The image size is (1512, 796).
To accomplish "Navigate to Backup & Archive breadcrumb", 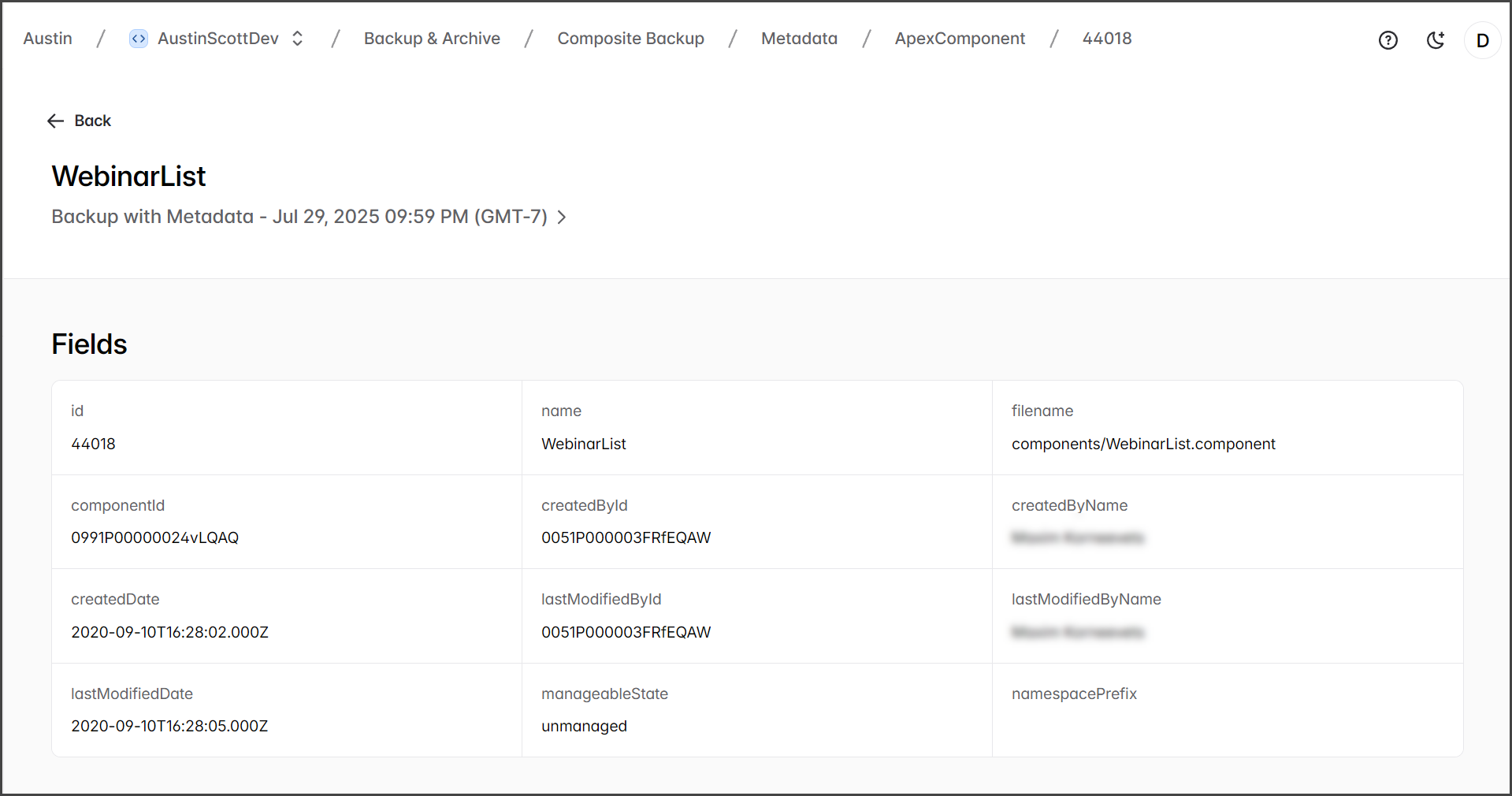I will (432, 39).
